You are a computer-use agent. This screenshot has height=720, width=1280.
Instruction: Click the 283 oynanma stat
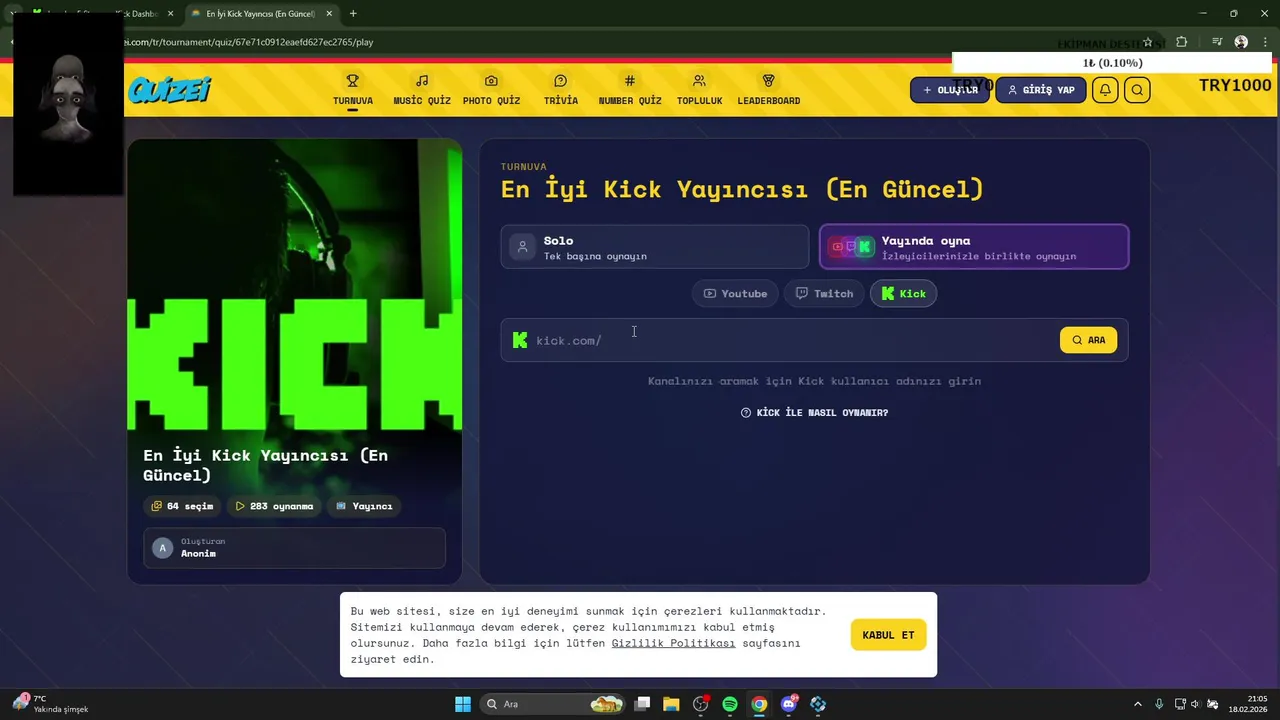275,506
